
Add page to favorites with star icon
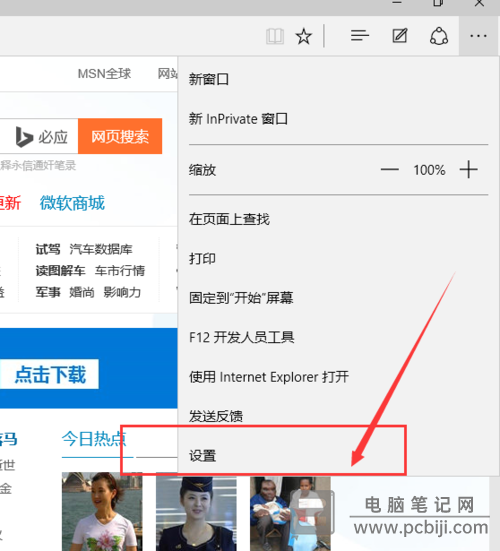point(304,36)
